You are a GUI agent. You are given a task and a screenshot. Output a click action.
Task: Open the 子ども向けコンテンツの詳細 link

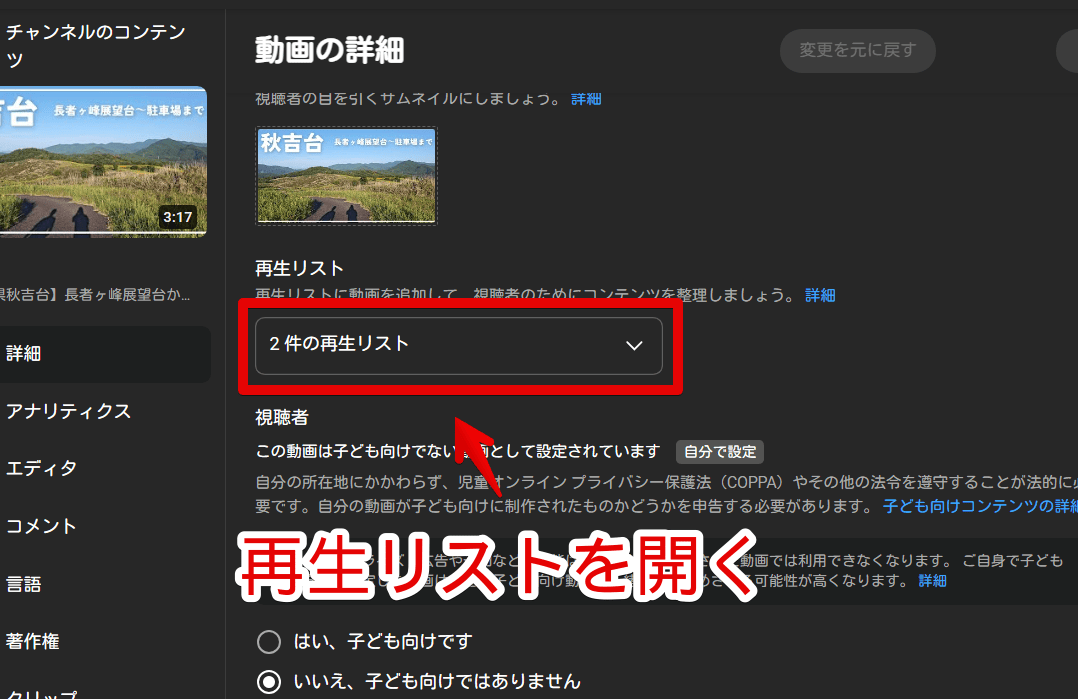979,506
